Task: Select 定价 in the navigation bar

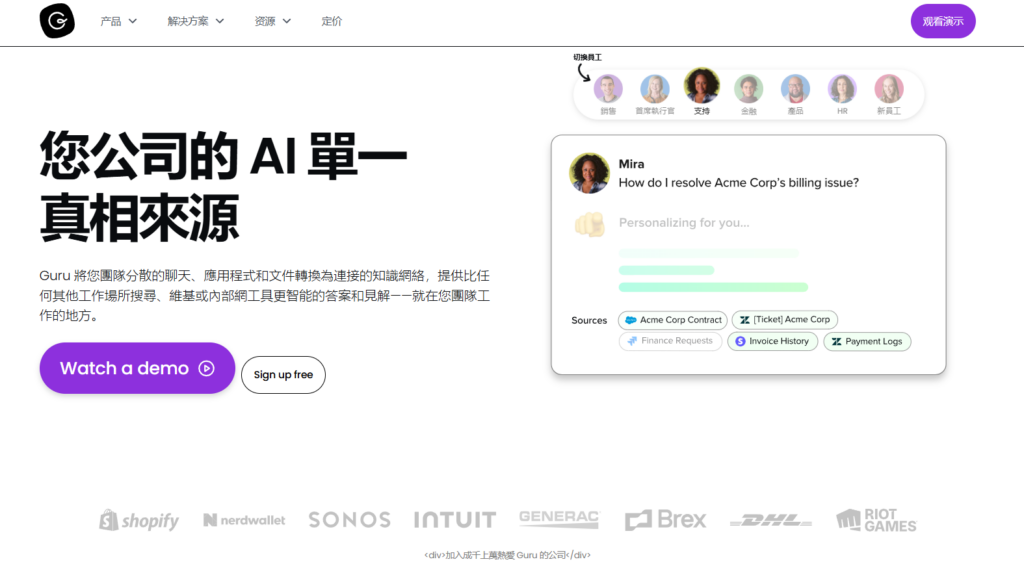Action: pos(331,20)
